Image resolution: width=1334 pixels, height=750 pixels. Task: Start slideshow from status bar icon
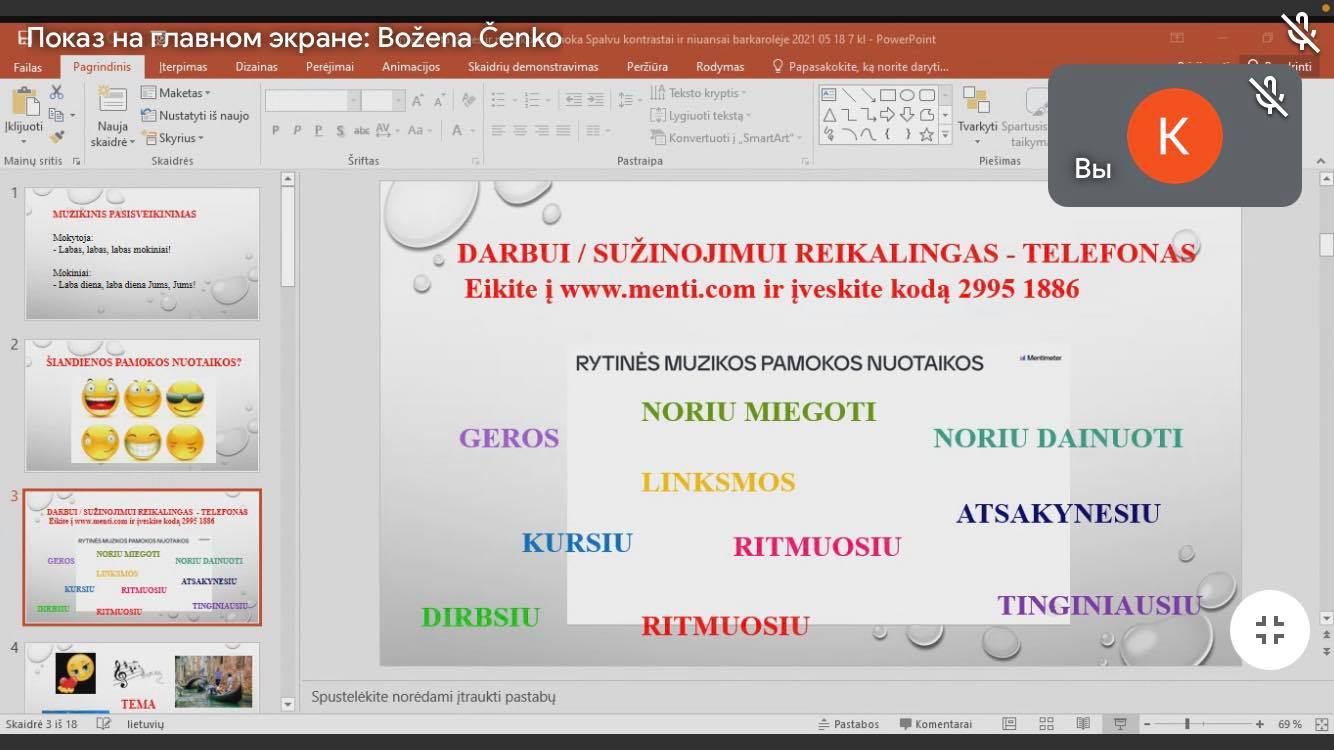point(1120,724)
